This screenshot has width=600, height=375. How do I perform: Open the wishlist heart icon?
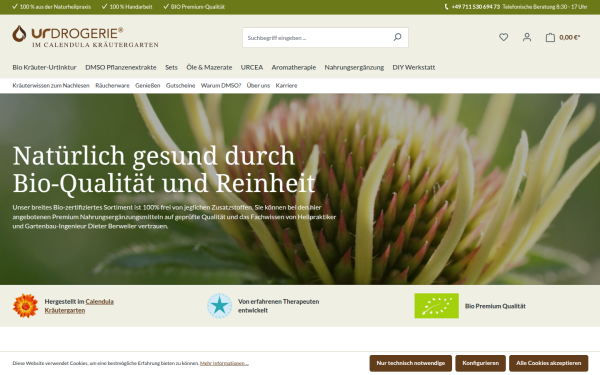[504, 37]
